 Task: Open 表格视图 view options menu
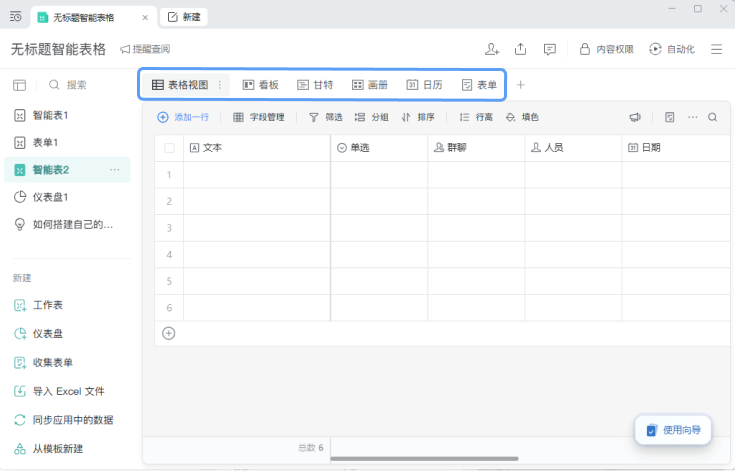point(220,85)
